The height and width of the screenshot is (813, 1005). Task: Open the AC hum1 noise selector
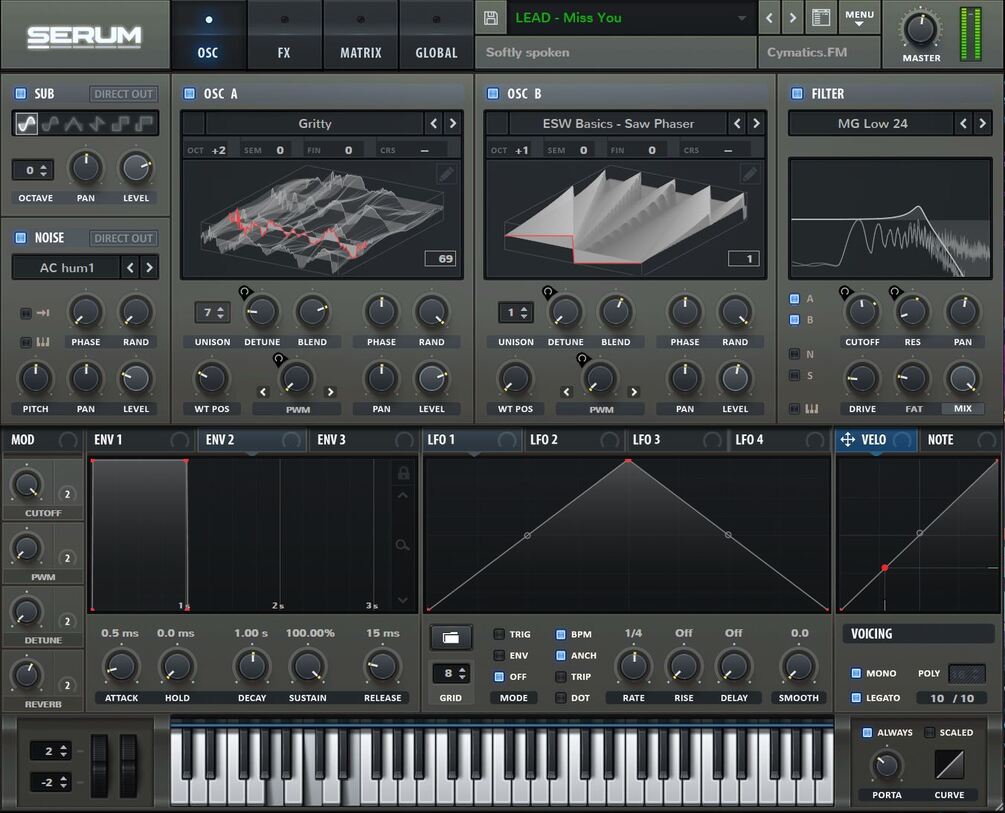[67, 267]
